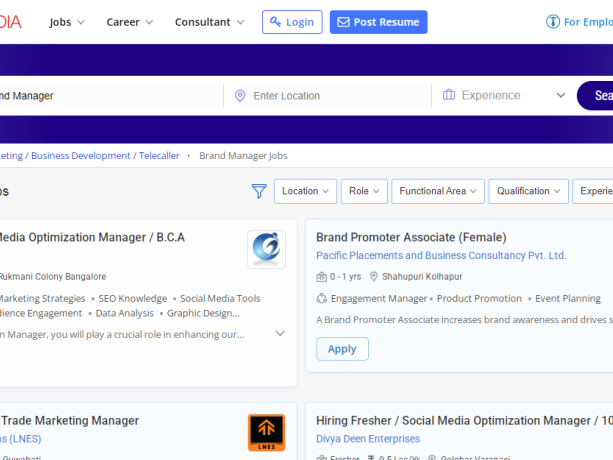
Task: Click the skills icon beside Engagement Manager
Action: tap(321, 299)
